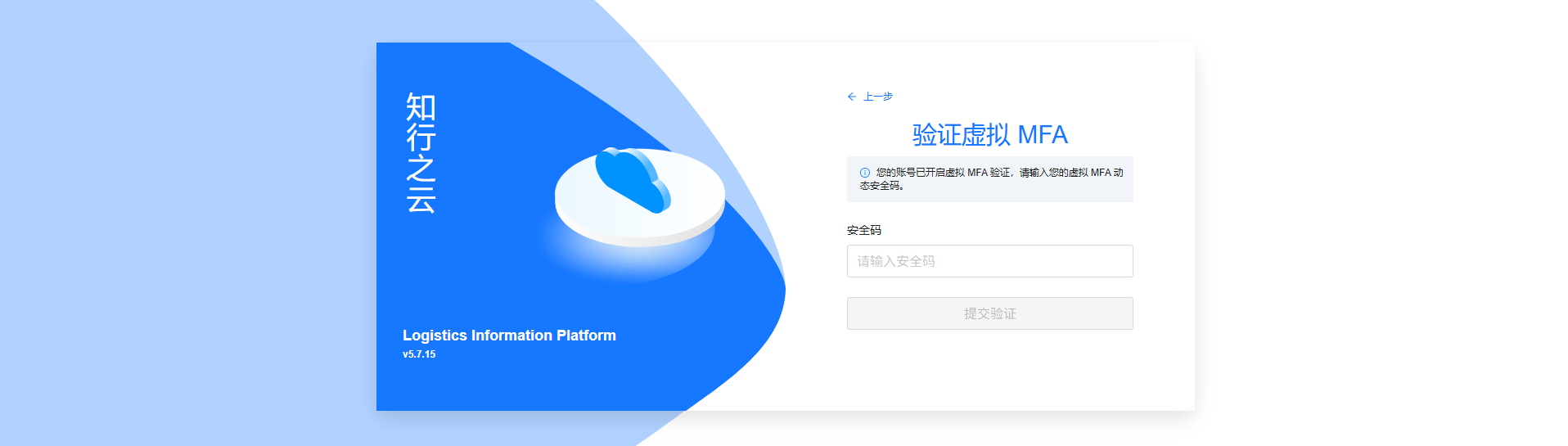
Task: Focus the 请输入安全码 input field
Action: point(989,261)
